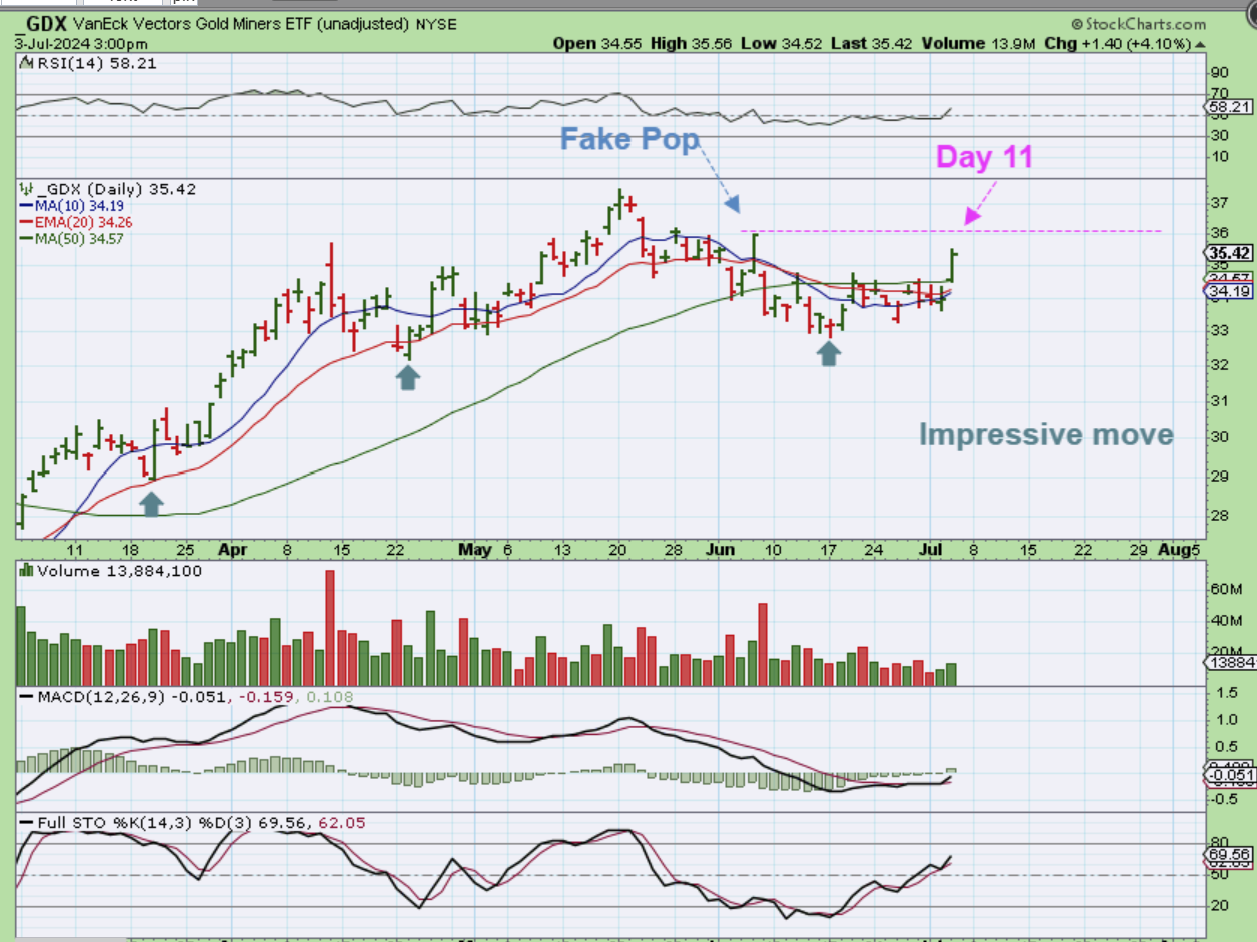Click the 80 level on stochastic axis
This screenshot has width=1257, height=942.
[x=1219, y=842]
